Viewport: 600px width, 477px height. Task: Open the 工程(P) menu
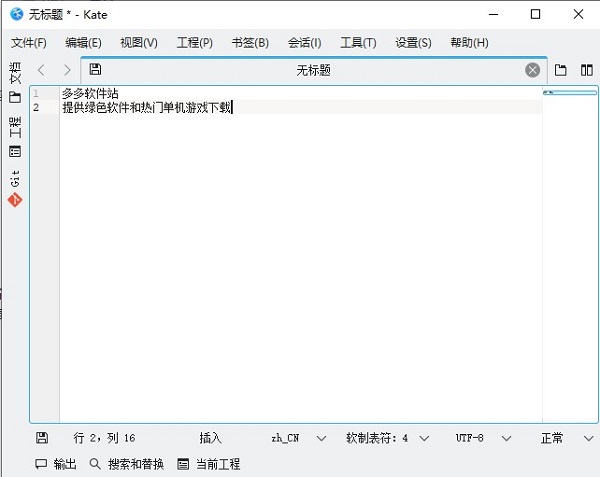(x=194, y=42)
